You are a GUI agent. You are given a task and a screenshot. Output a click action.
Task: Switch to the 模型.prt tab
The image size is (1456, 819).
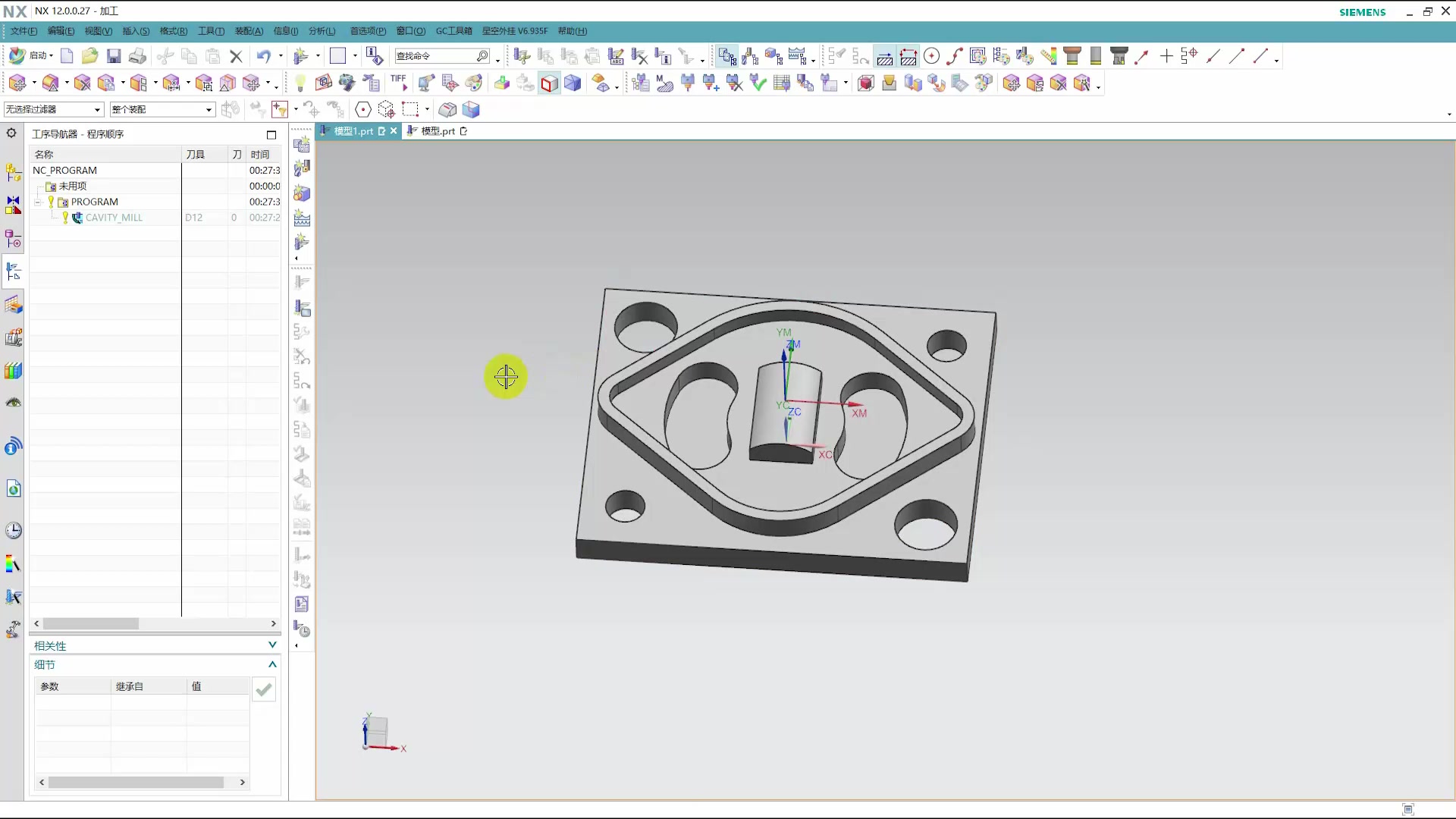tap(438, 131)
